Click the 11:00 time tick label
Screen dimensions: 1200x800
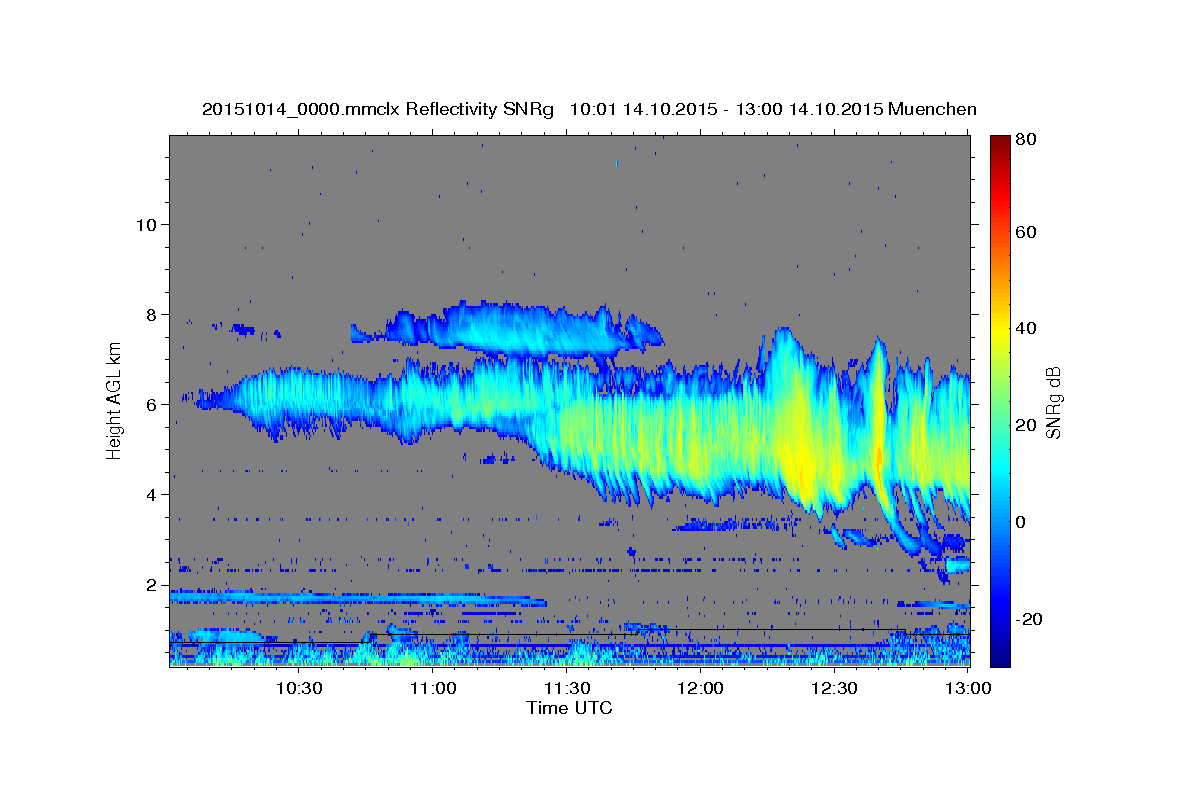point(433,688)
